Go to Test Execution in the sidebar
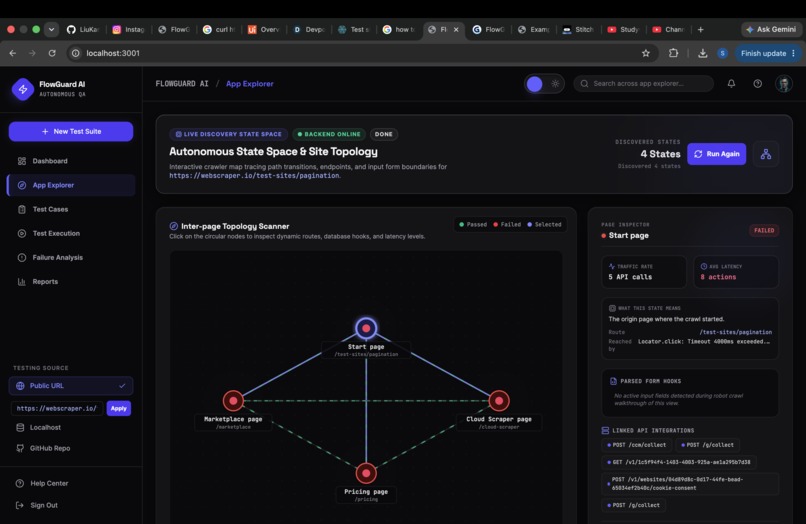 [x=71, y=233]
